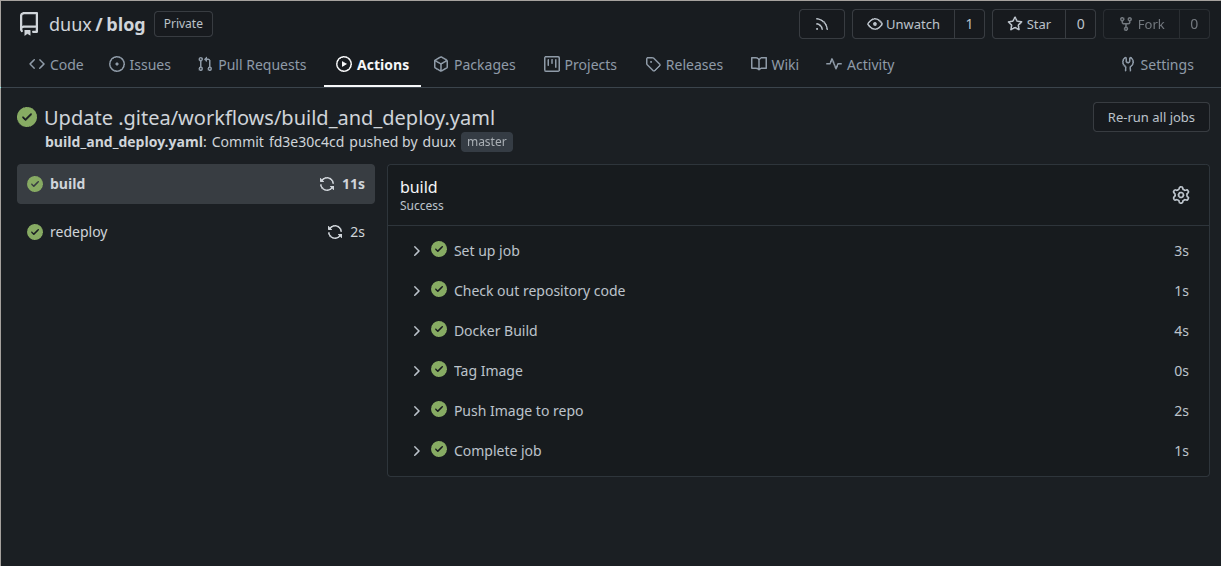Image resolution: width=1221 pixels, height=566 pixels.
Task: Select the Actions tab
Action: pyautogui.click(x=373, y=65)
